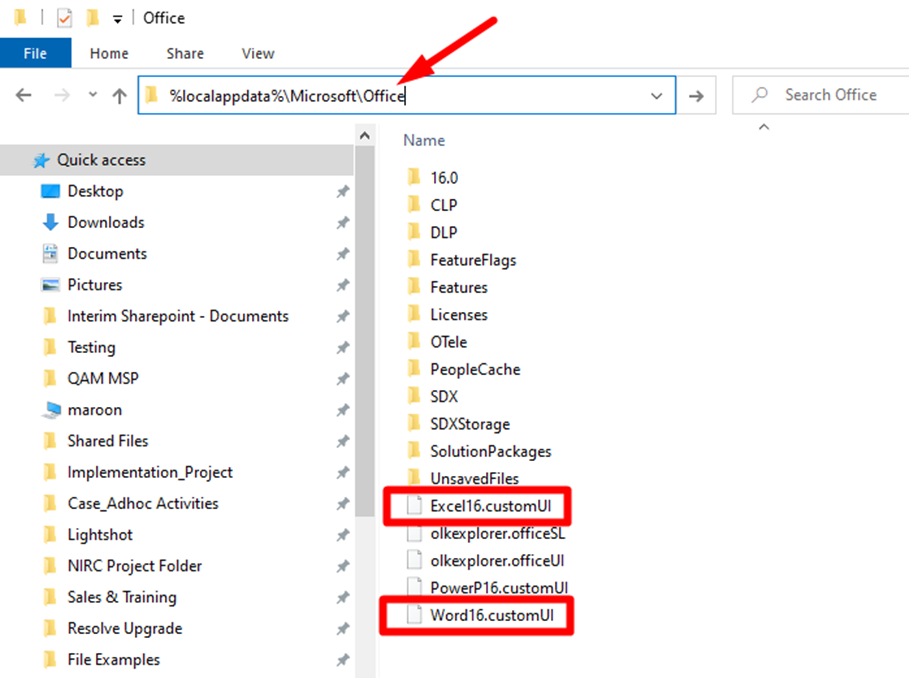This screenshot has height=678, width=909.
Task: Click the Back navigation arrow
Action: tap(22, 94)
